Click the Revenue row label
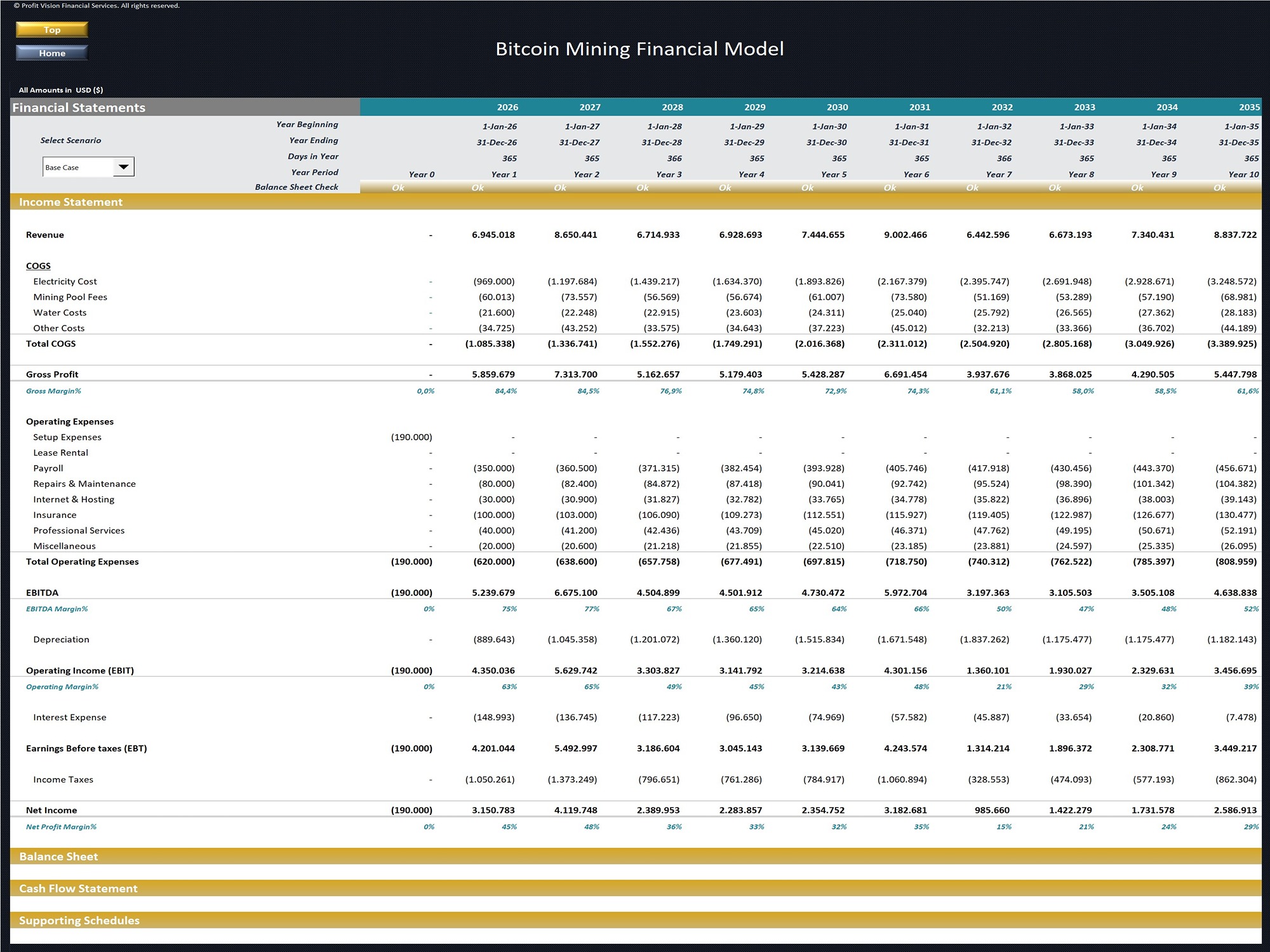Image resolution: width=1270 pixels, height=952 pixels. 44,235
